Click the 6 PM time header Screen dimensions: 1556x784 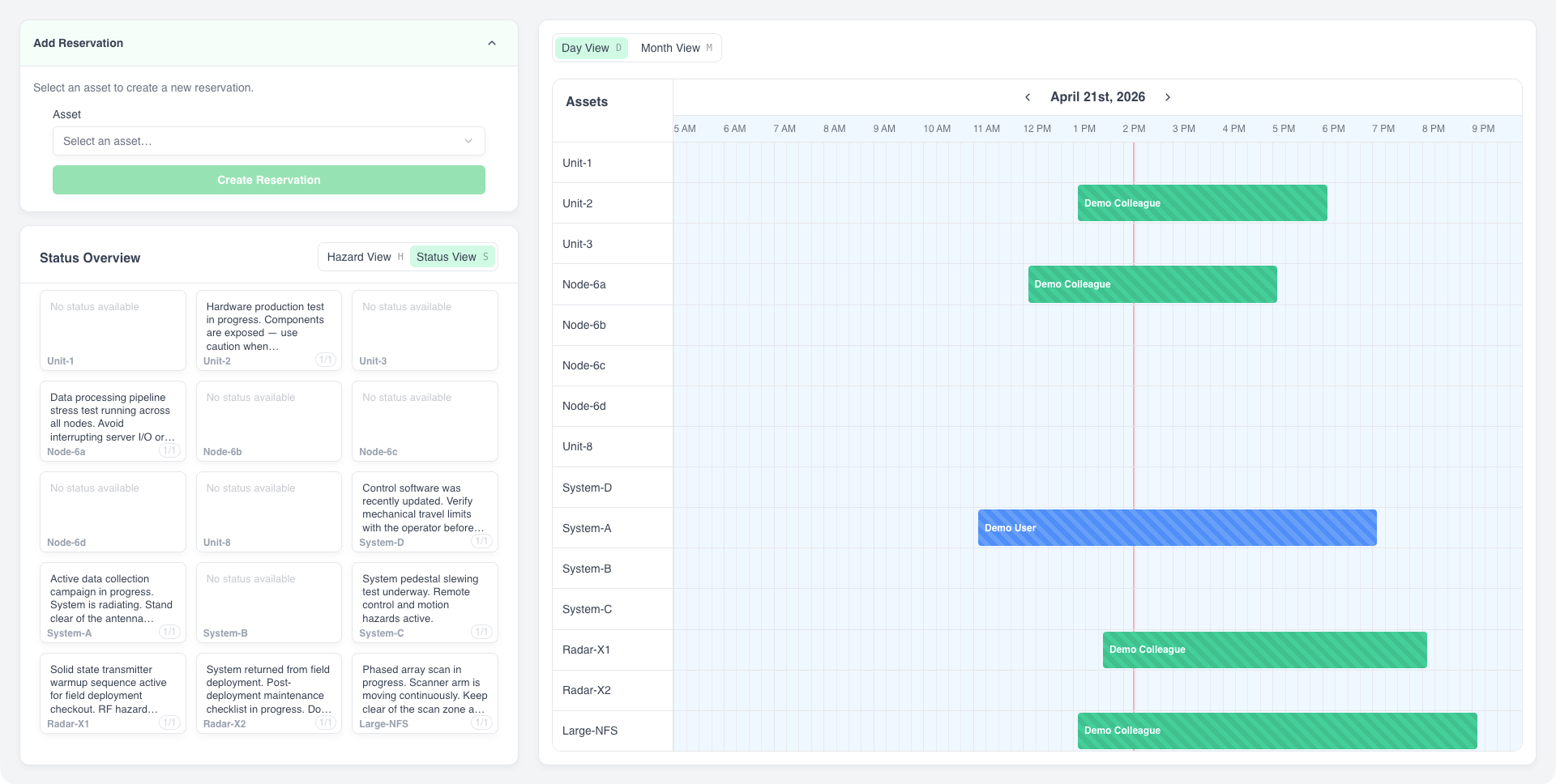(1333, 129)
